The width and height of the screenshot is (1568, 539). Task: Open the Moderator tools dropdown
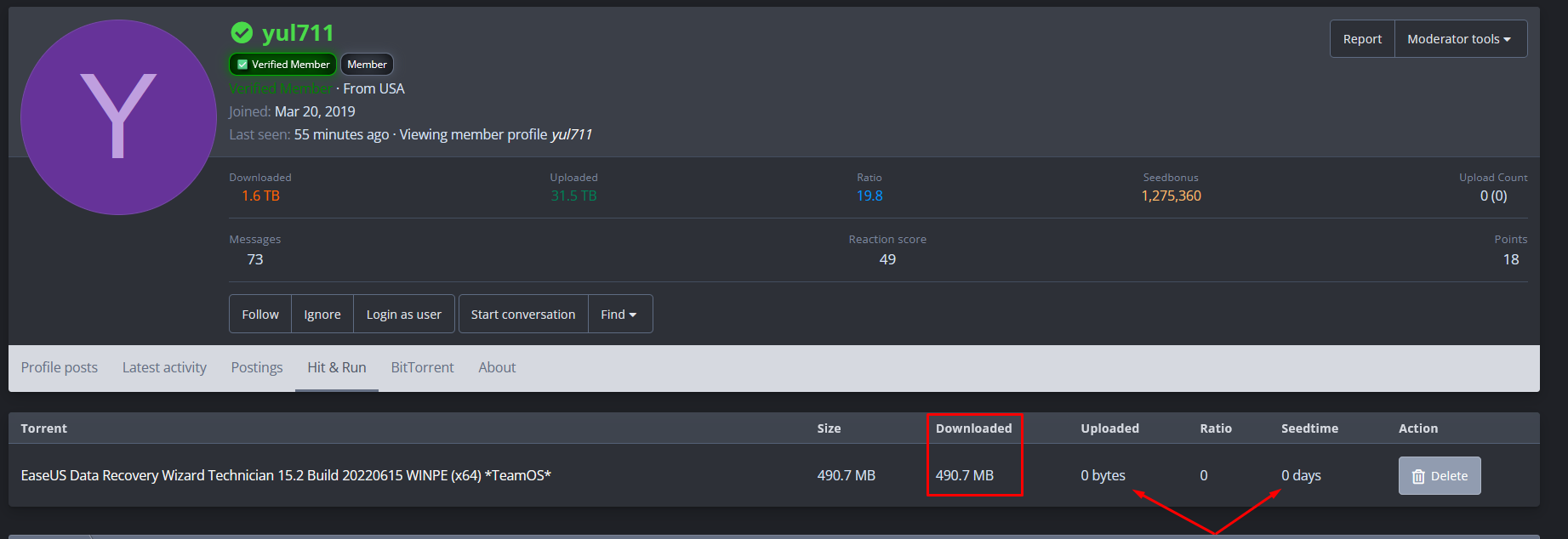(1460, 39)
